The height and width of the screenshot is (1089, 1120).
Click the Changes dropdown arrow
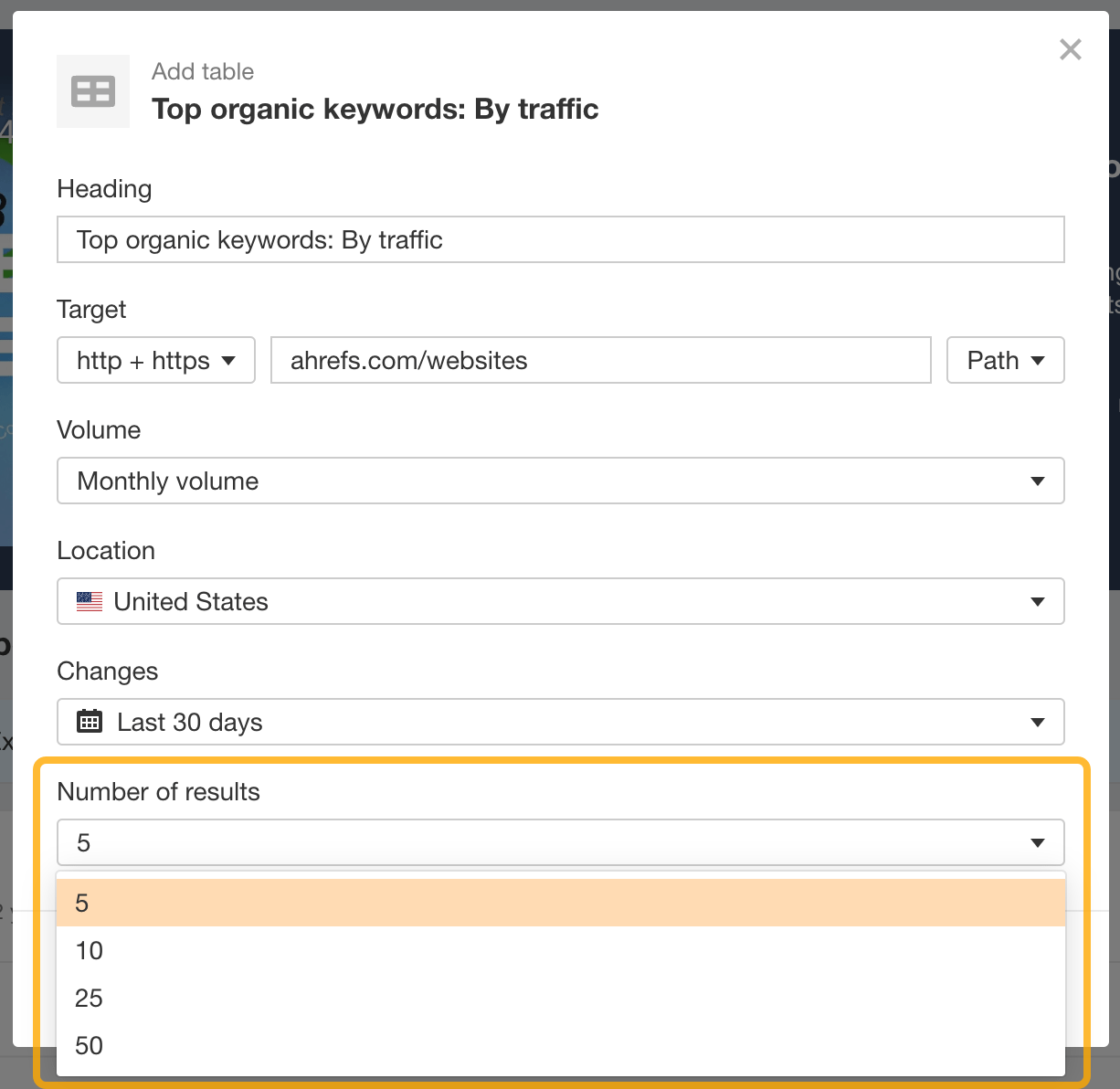pyautogui.click(x=1037, y=722)
